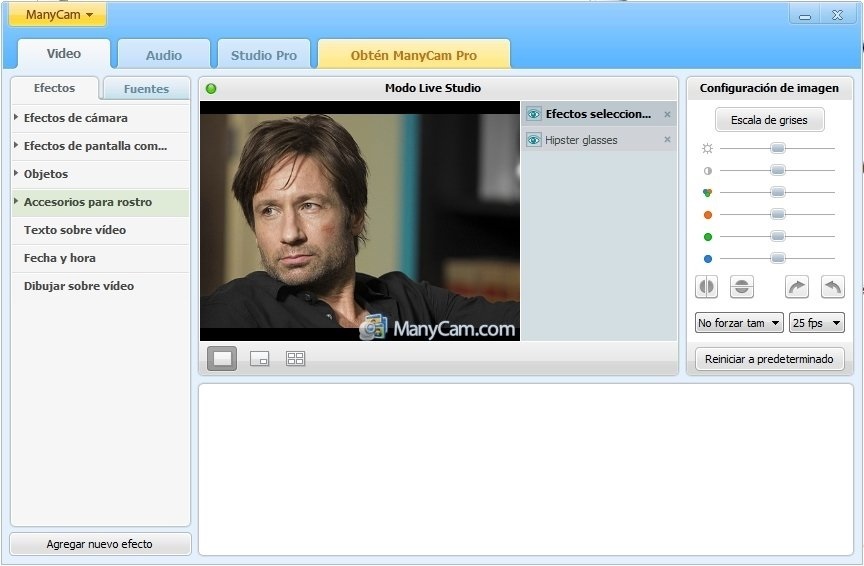Open Fecha y hora option
Image resolution: width=864 pixels, height=566 pixels.
100,258
